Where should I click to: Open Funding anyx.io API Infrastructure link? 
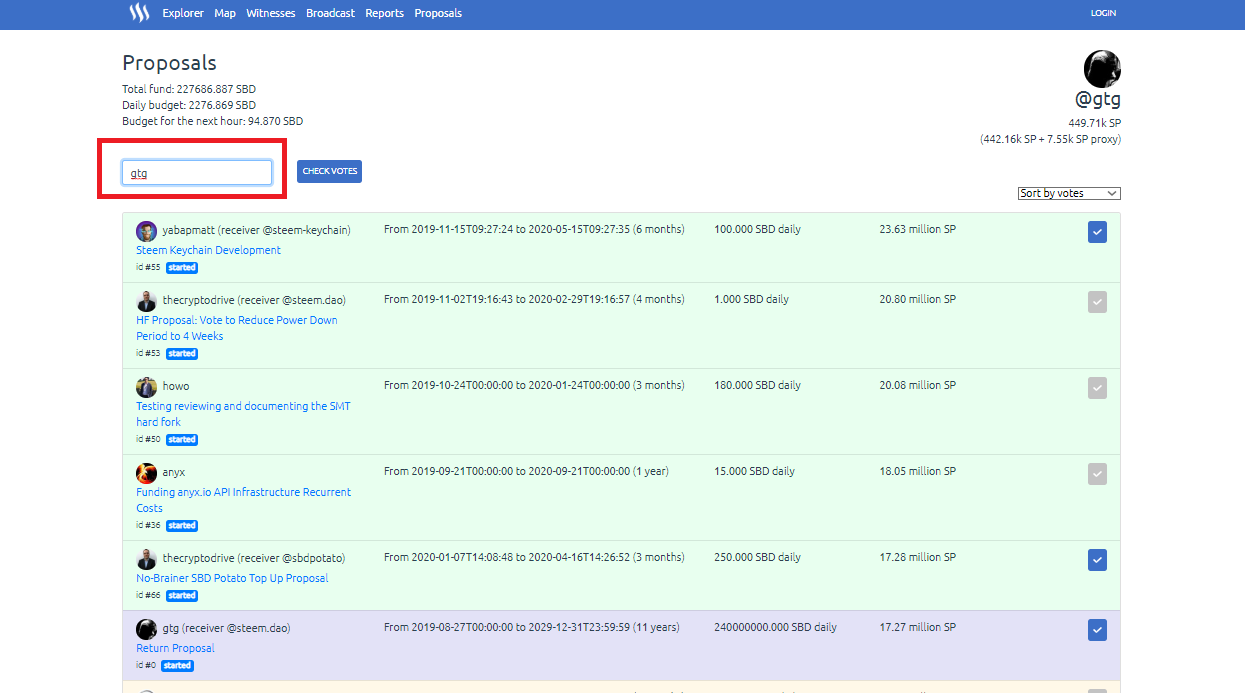(x=244, y=500)
